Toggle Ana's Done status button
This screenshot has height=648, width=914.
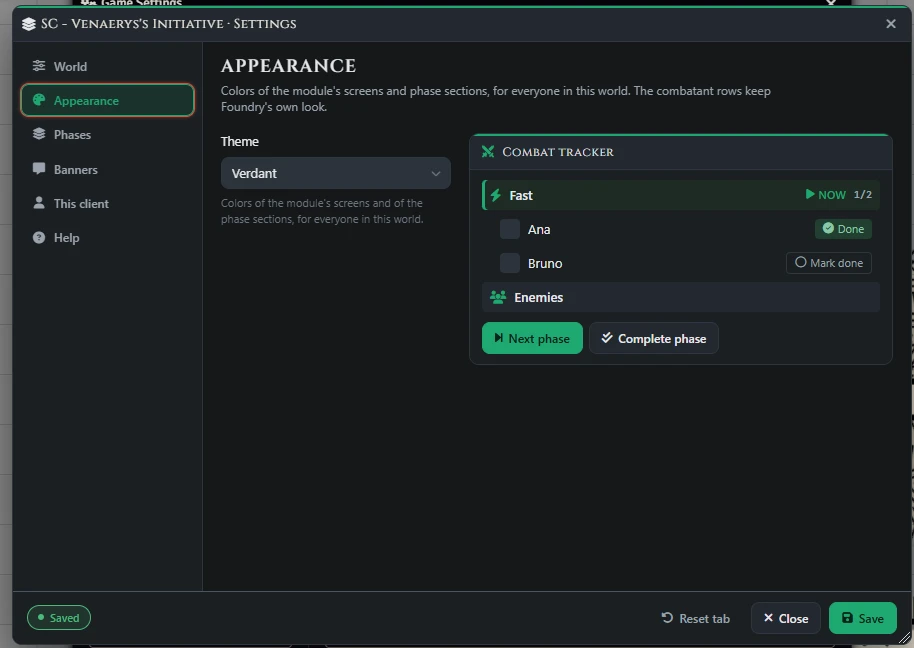click(843, 229)
